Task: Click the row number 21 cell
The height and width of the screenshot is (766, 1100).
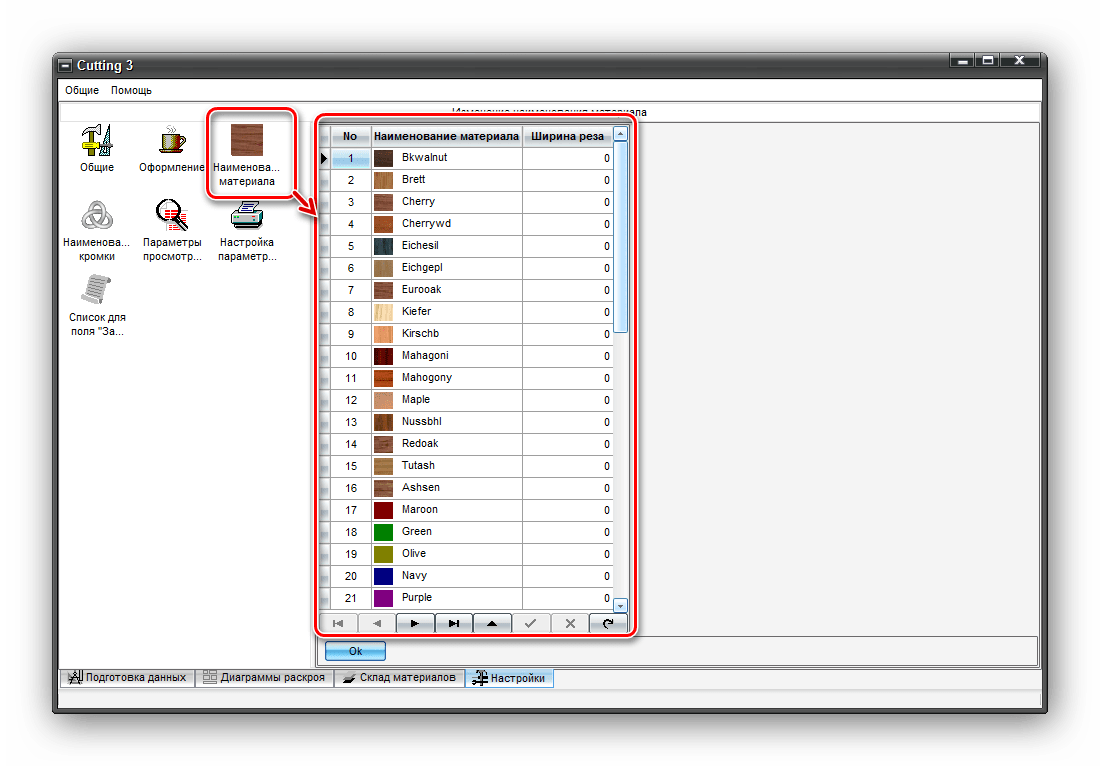Action: (350, 598)
